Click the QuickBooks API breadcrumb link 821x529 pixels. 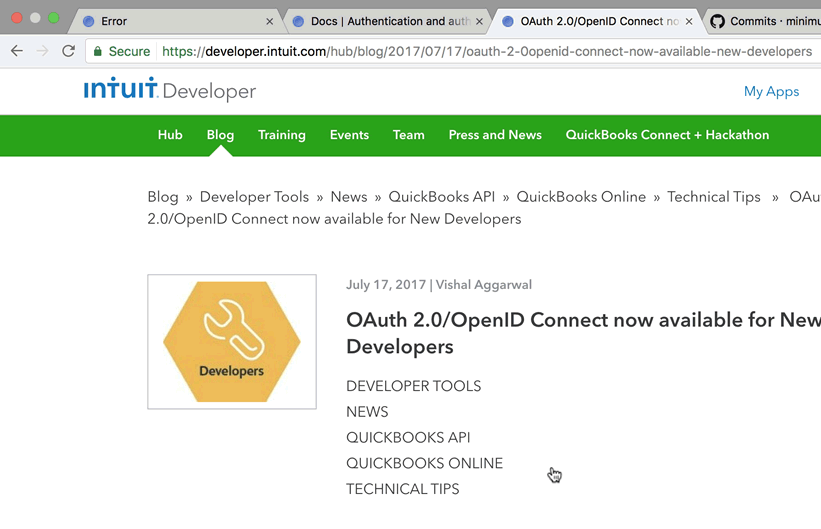coord(441,197)
